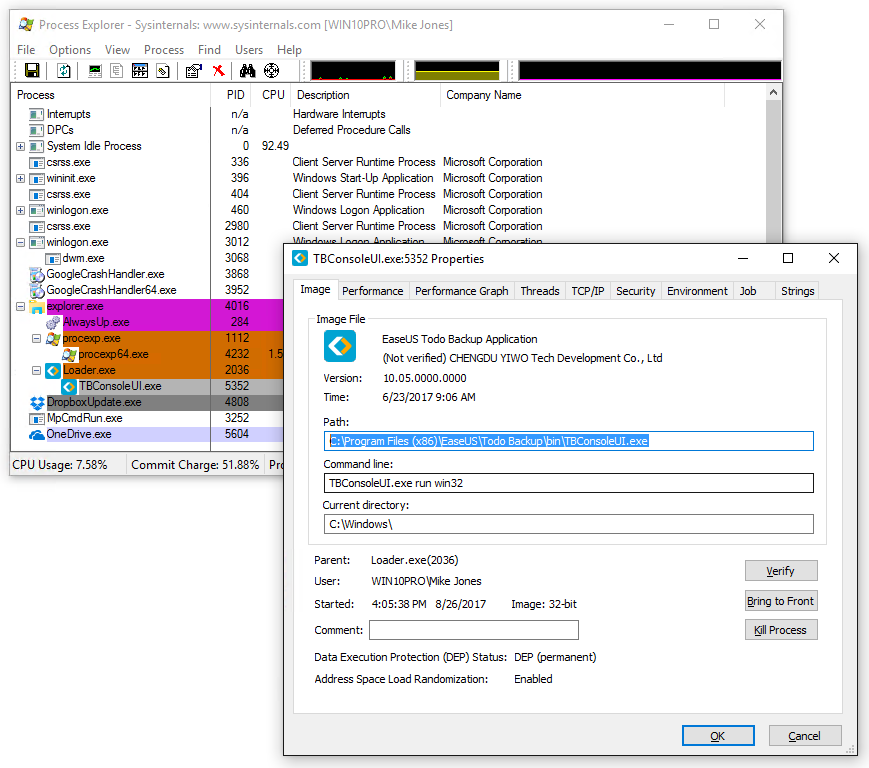Switch to the TCP/IP tab
The height and width of the screenshot is (768, 869).
click(587, 291)
